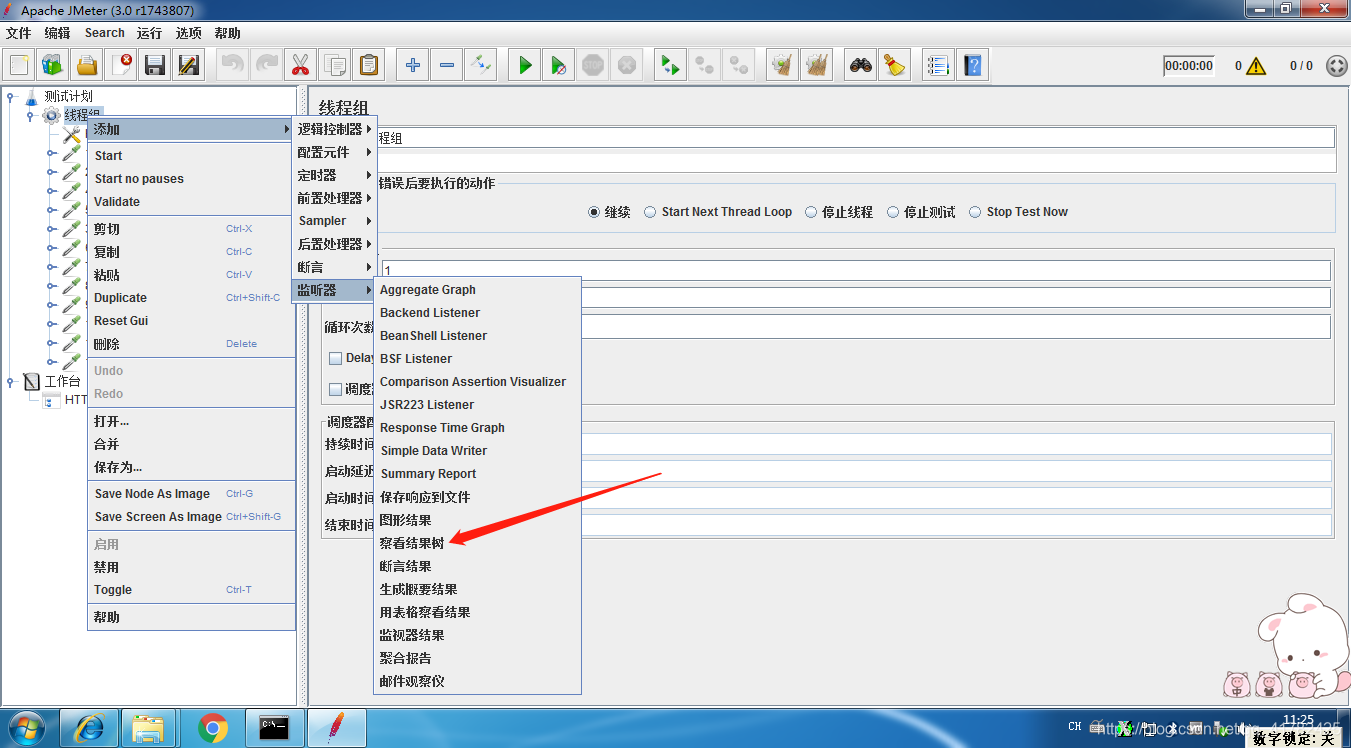The width and height of the screenshot is (1351, 748).
Task: Expand the Sampler submenu
Action: 334,221
